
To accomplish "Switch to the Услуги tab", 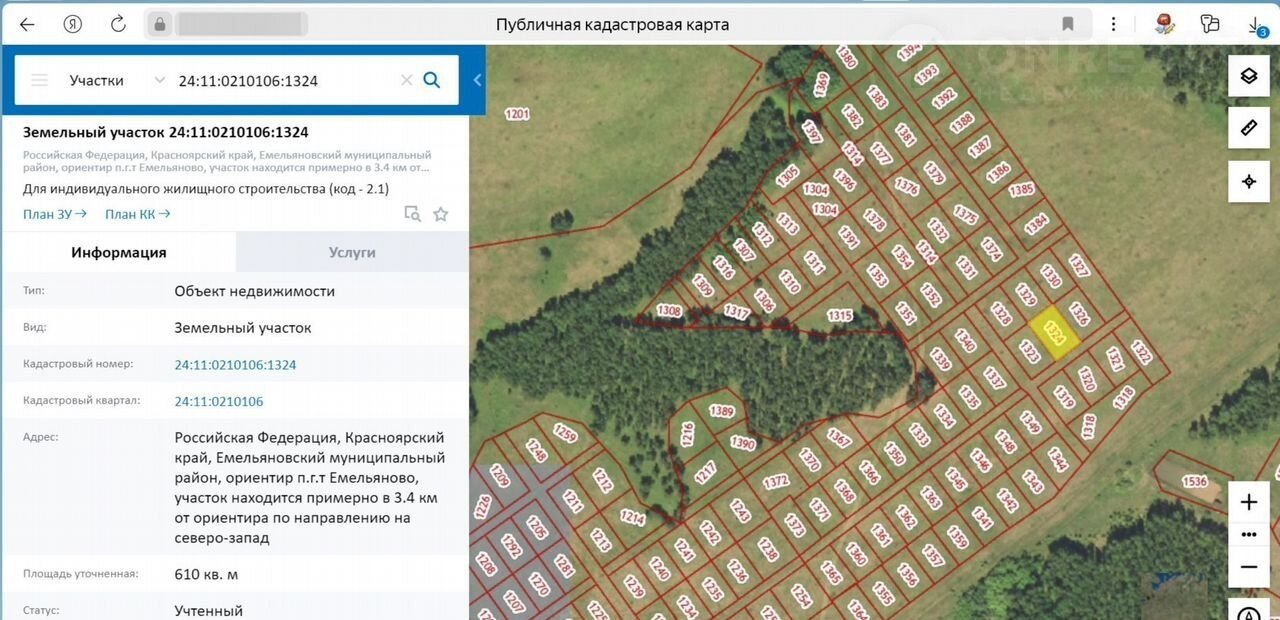I will (x=352, y=252).
